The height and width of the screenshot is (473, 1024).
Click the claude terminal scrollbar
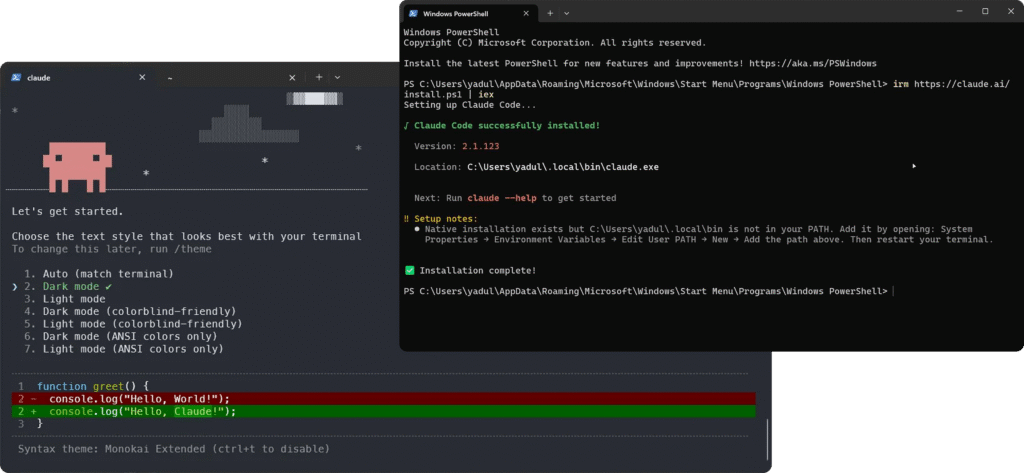(767, 440)
